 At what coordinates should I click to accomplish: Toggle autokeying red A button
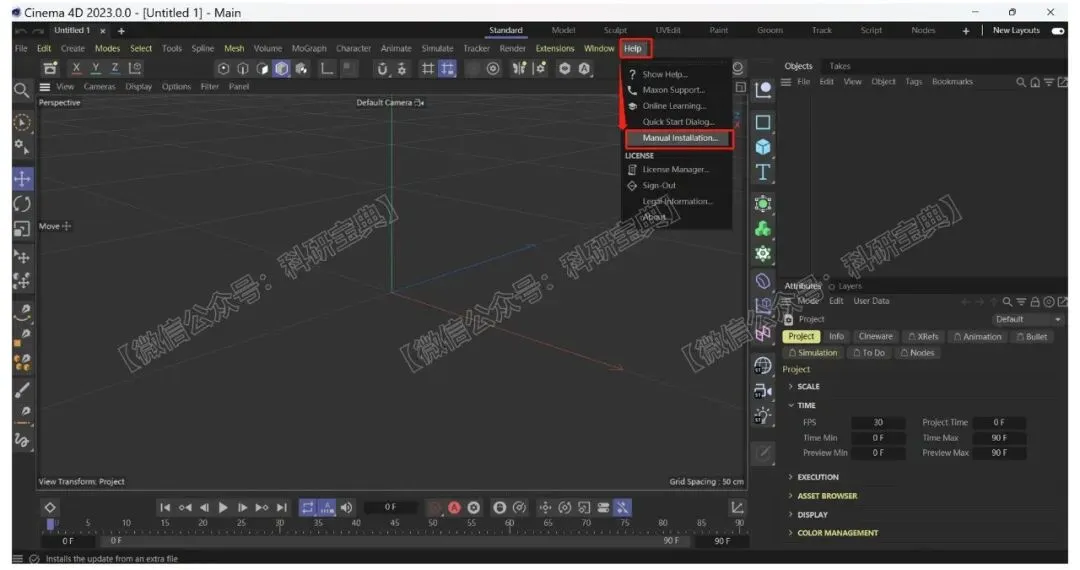point(454,507)
